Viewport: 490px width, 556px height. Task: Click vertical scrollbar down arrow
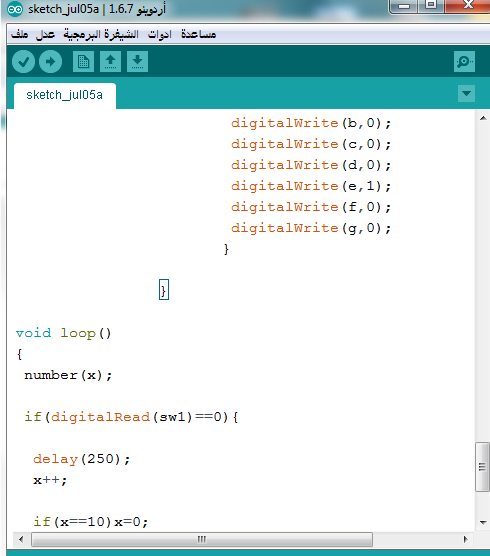coord(483,522)
